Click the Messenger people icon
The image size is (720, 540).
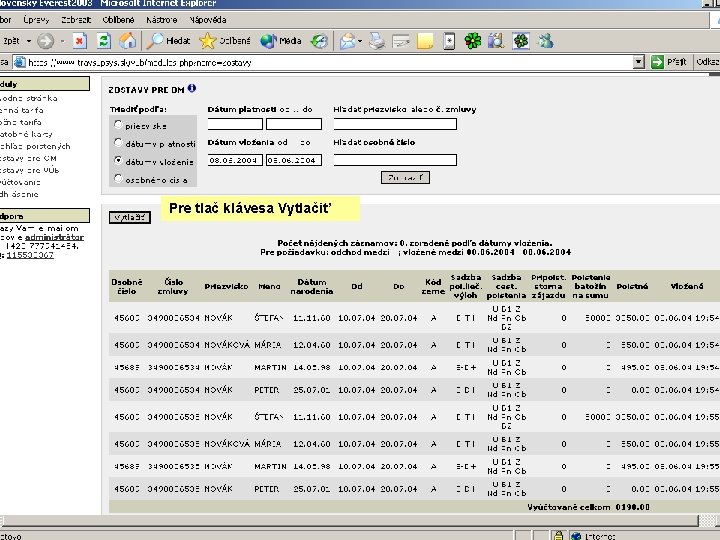546,41
